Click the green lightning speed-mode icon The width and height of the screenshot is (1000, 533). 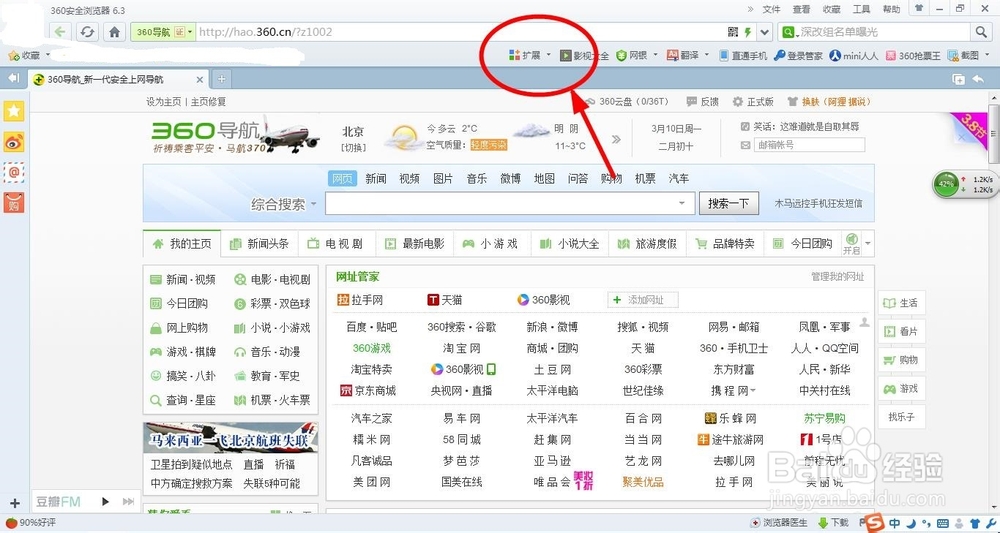(x=748, y=32)
